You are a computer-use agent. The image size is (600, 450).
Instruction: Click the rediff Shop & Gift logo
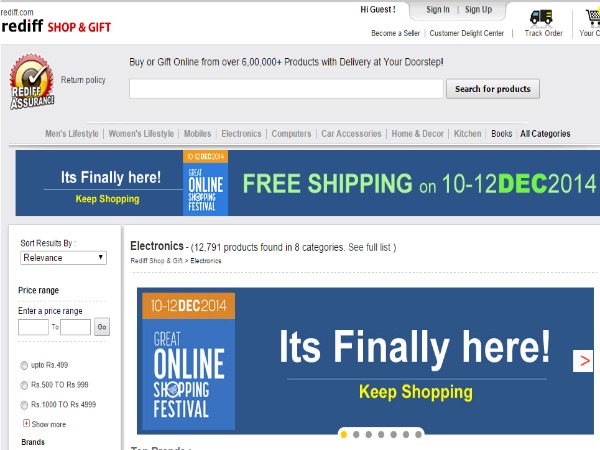[x=56, y=26]
